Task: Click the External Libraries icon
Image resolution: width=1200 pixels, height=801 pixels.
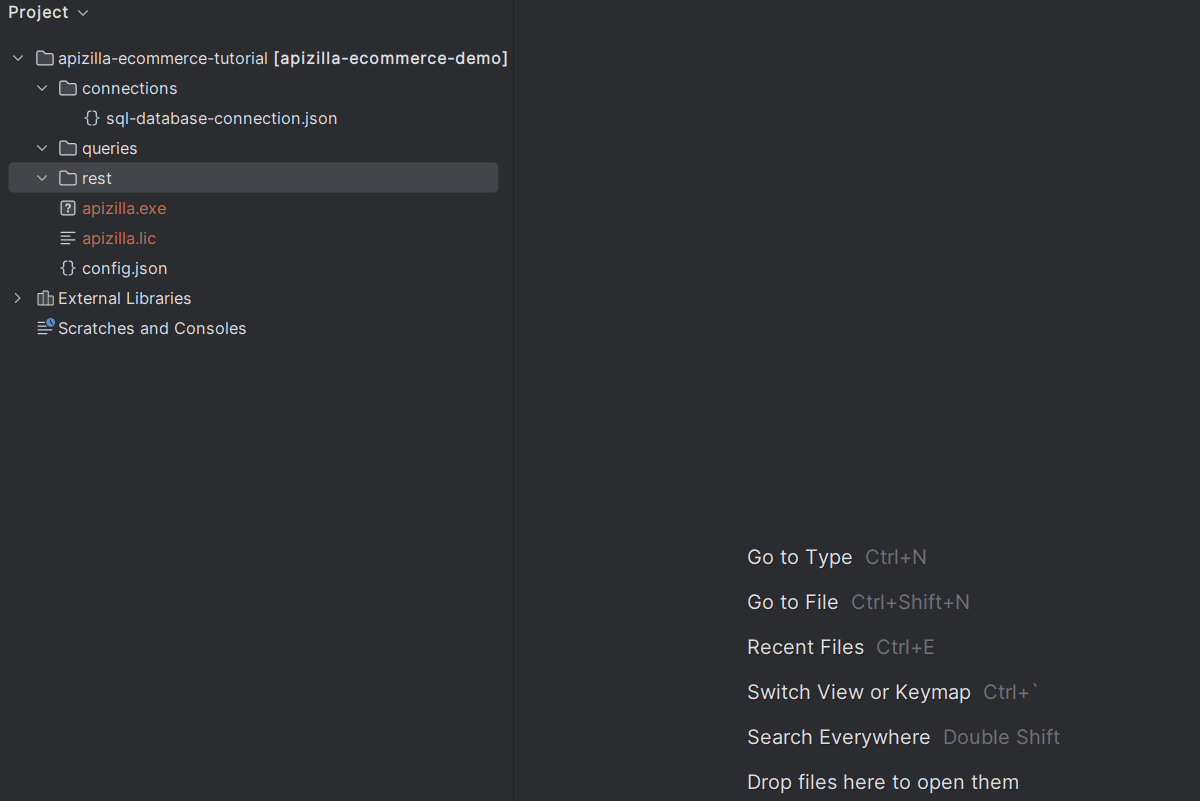Action: click(45, 298)
